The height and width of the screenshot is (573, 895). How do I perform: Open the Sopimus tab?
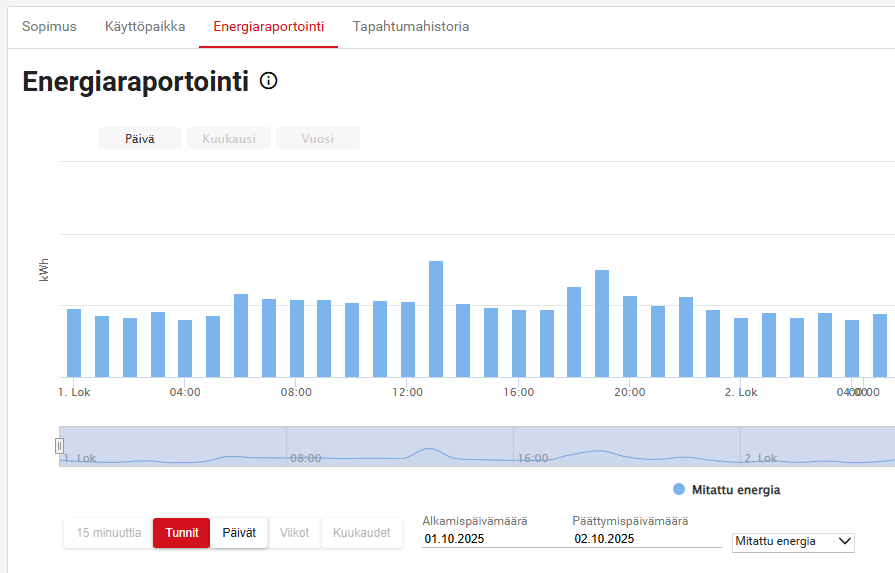tap(49, 26)
